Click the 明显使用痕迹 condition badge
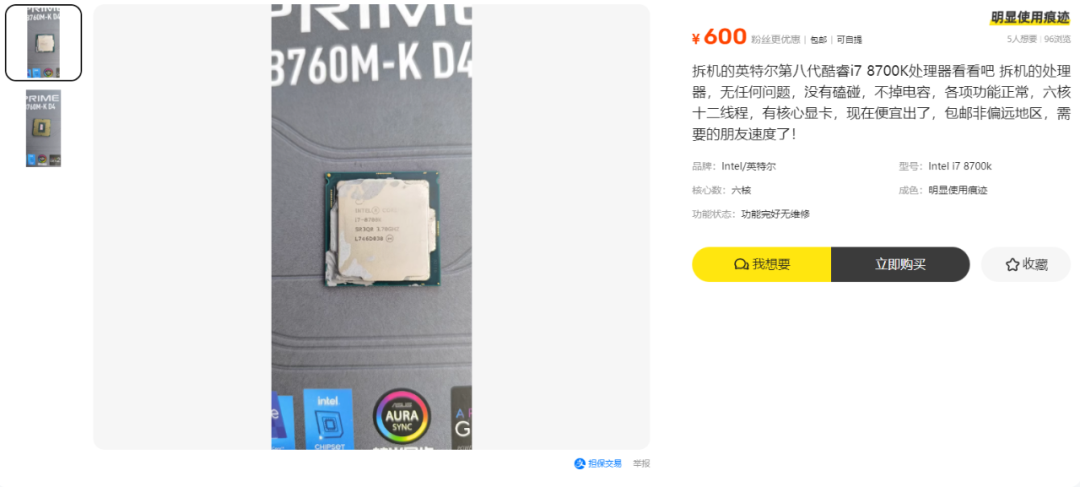 point(1030,18)
